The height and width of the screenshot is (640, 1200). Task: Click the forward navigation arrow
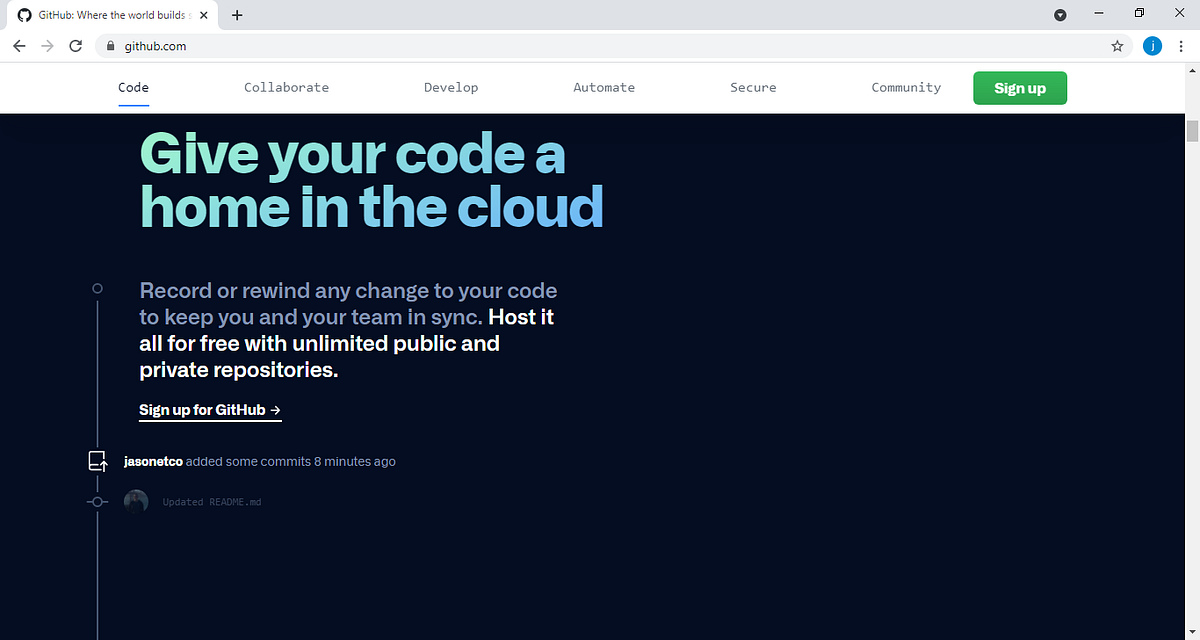pyautogui.click(x=47, y=46)
